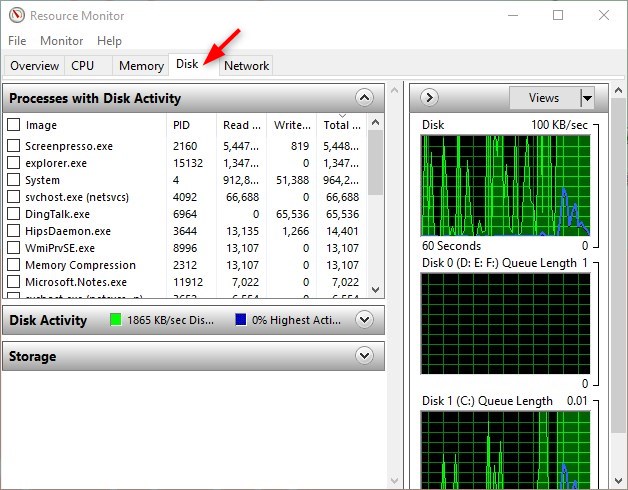Check the Screenpresso.exe checkbox
The height and width of the screenshot is (490, 628).
click(14, 146)
